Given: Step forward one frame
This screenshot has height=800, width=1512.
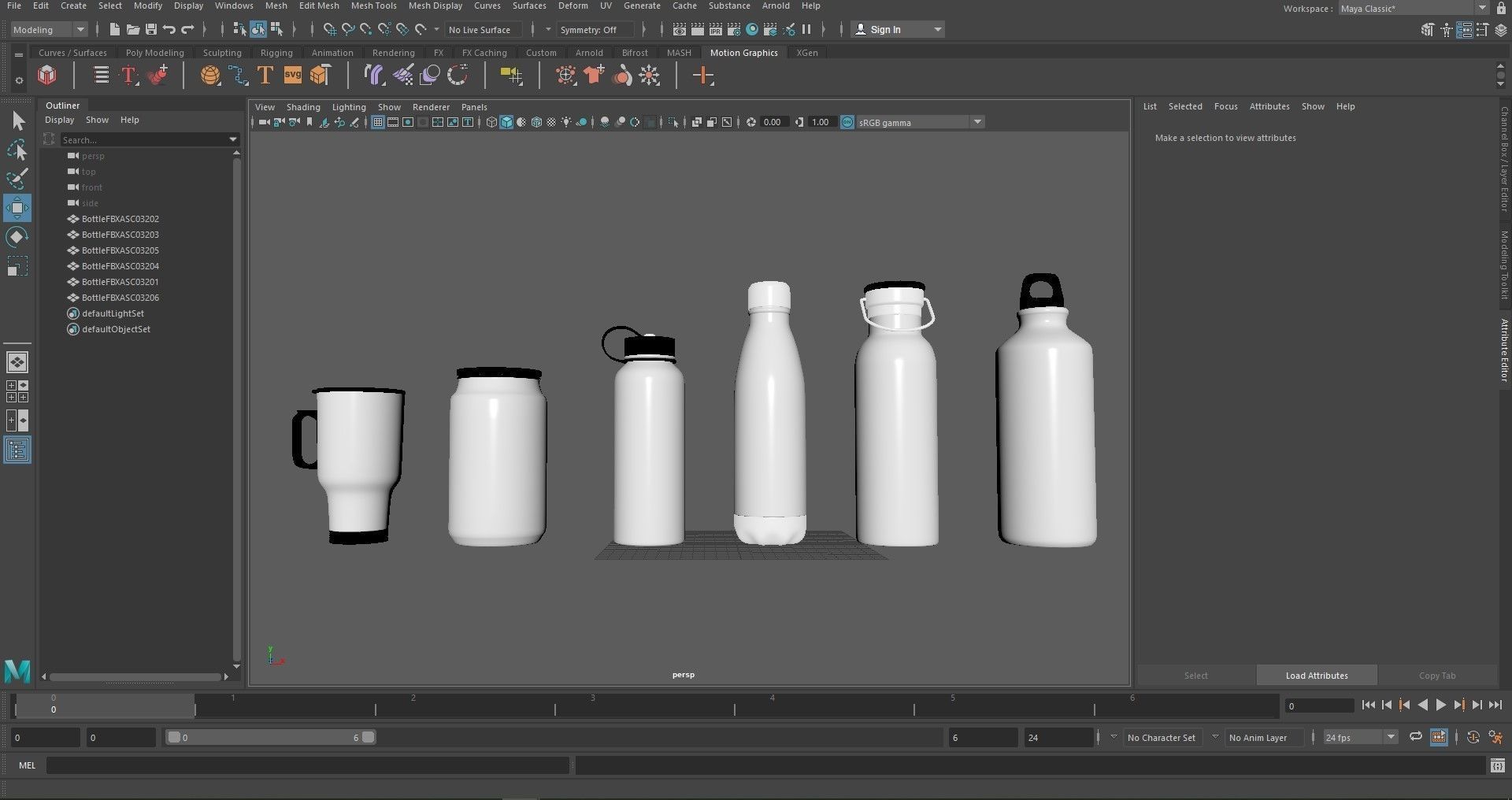Looking at the screenshot, I should pyautogui.click(x=1477, y=706).
